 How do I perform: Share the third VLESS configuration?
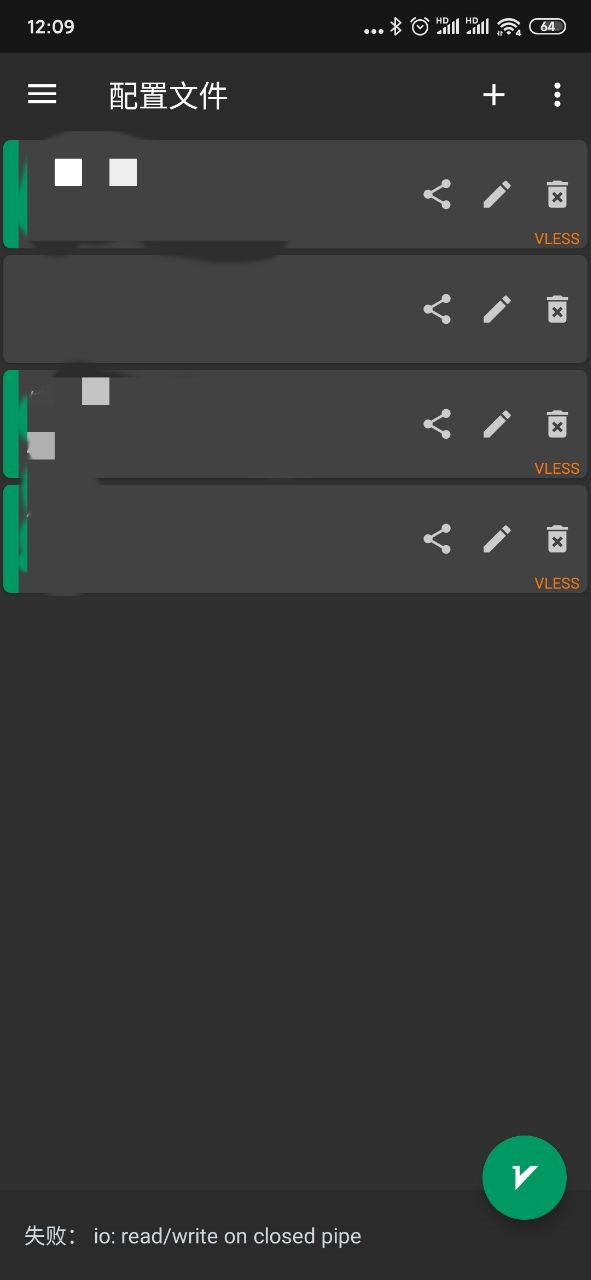(437, 424)
